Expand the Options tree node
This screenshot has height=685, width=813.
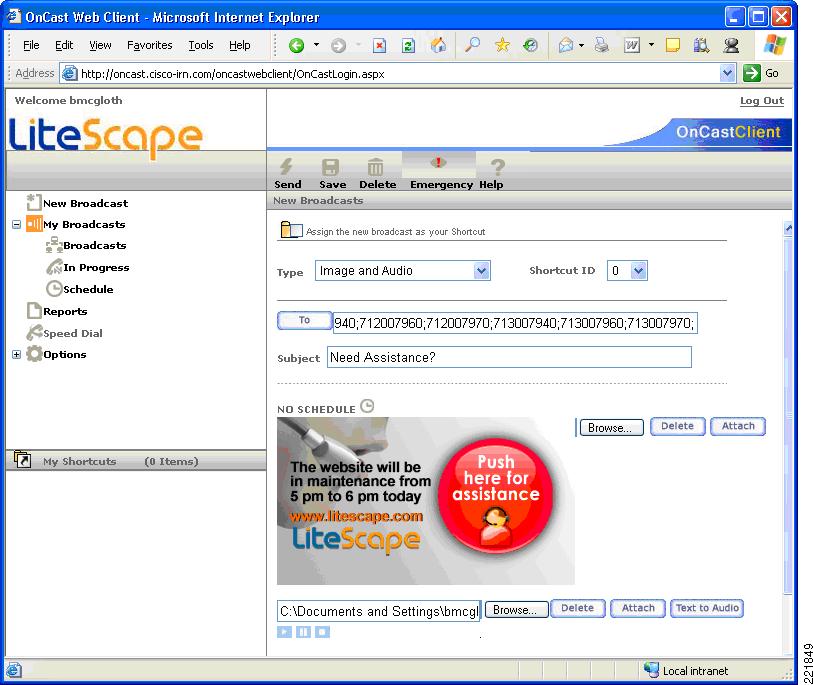tap(17, 355)
